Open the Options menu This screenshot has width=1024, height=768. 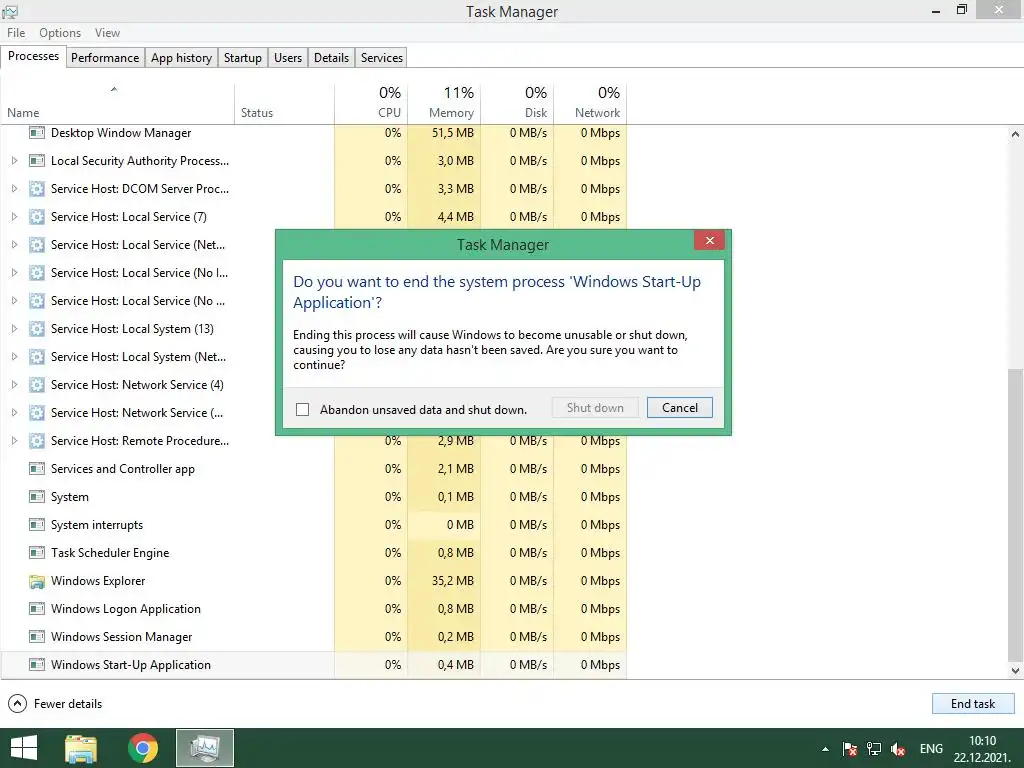pos(60,33)
